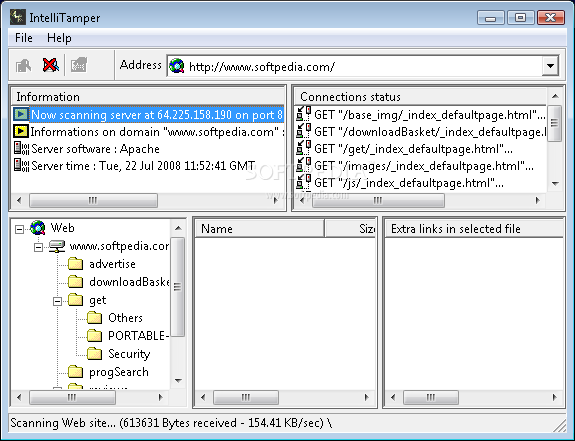Click the Information column header
Image resolution: width=575 pixels, height=441 pixels.
click(x=148, y=96)
